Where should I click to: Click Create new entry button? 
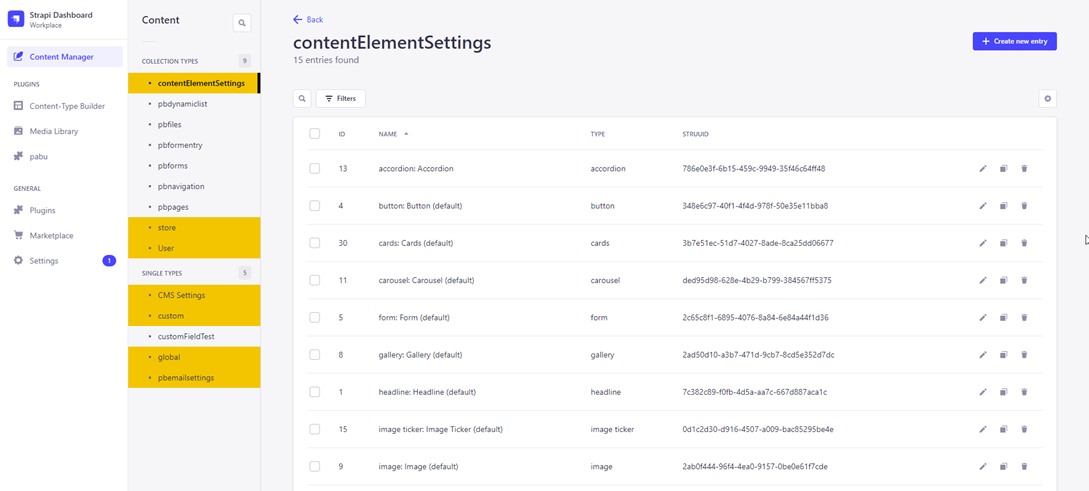tap(1014, 41)
